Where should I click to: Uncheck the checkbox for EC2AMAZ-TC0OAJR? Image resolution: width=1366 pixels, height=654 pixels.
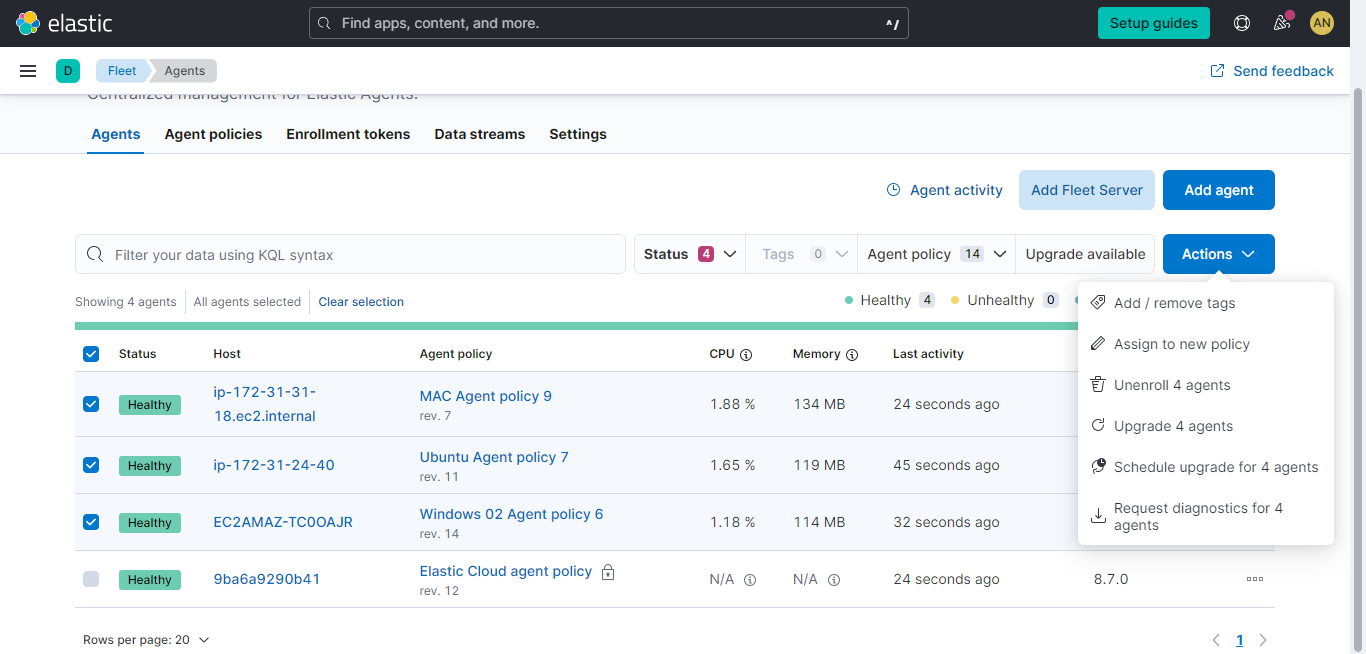91,522
